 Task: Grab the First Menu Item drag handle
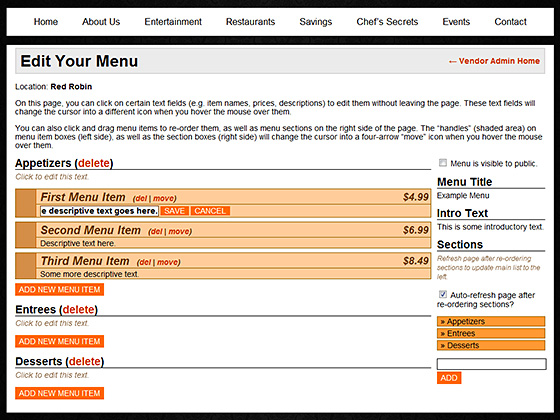point(25,203)
